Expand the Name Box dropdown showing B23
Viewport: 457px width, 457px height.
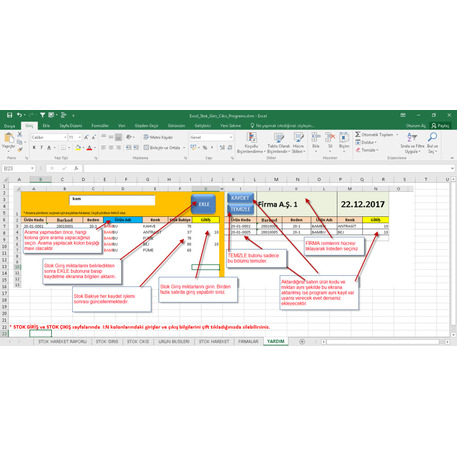(x=32, y=169)
